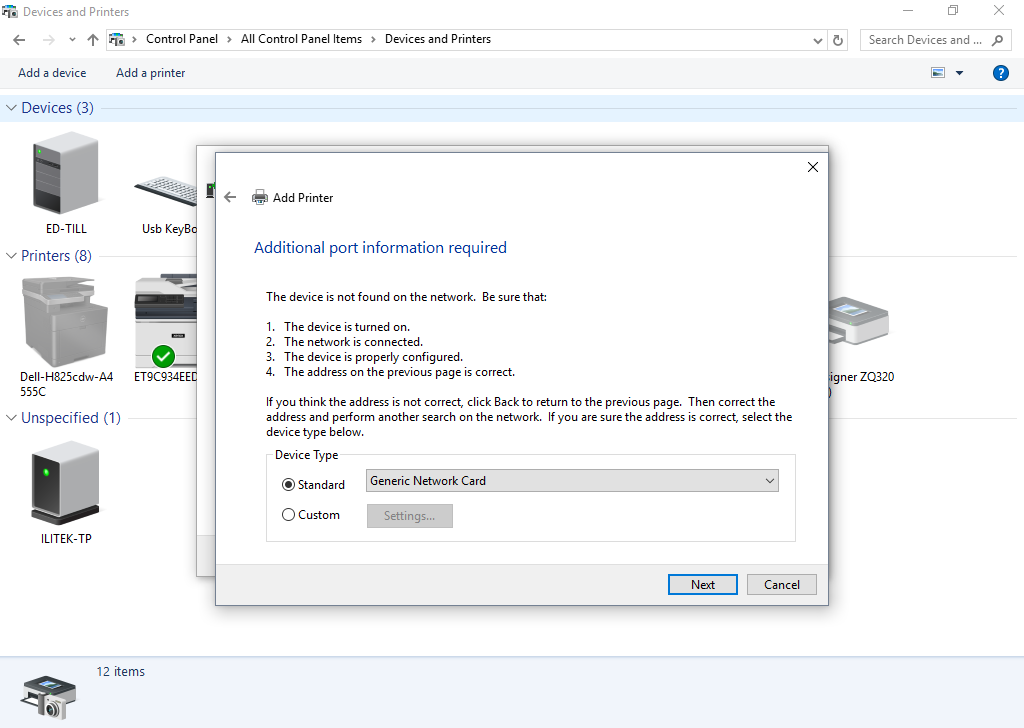Viewport: 1024px width, 728px height.
Task: Choose the Custom device type radio button
Action: click(289, 515)
